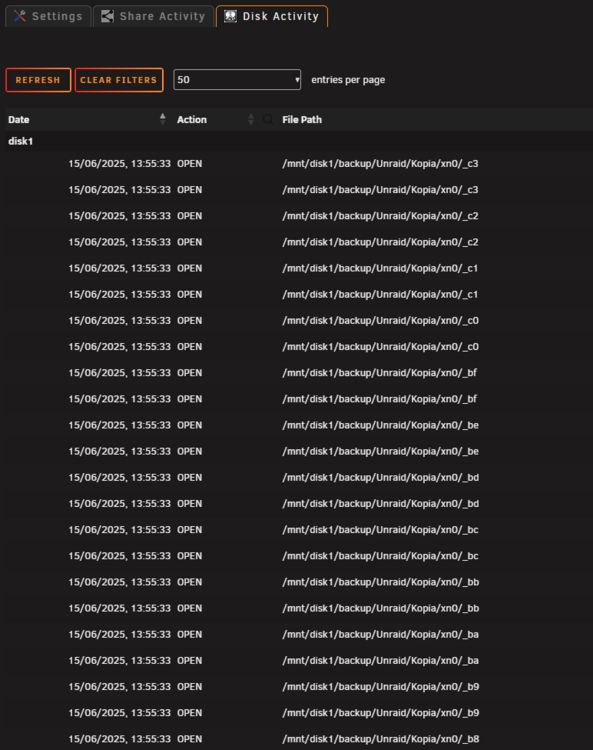The height and width of the screenshot is (750, 593).
Task: Select the disk1 group row
Action: click(299, 141)
